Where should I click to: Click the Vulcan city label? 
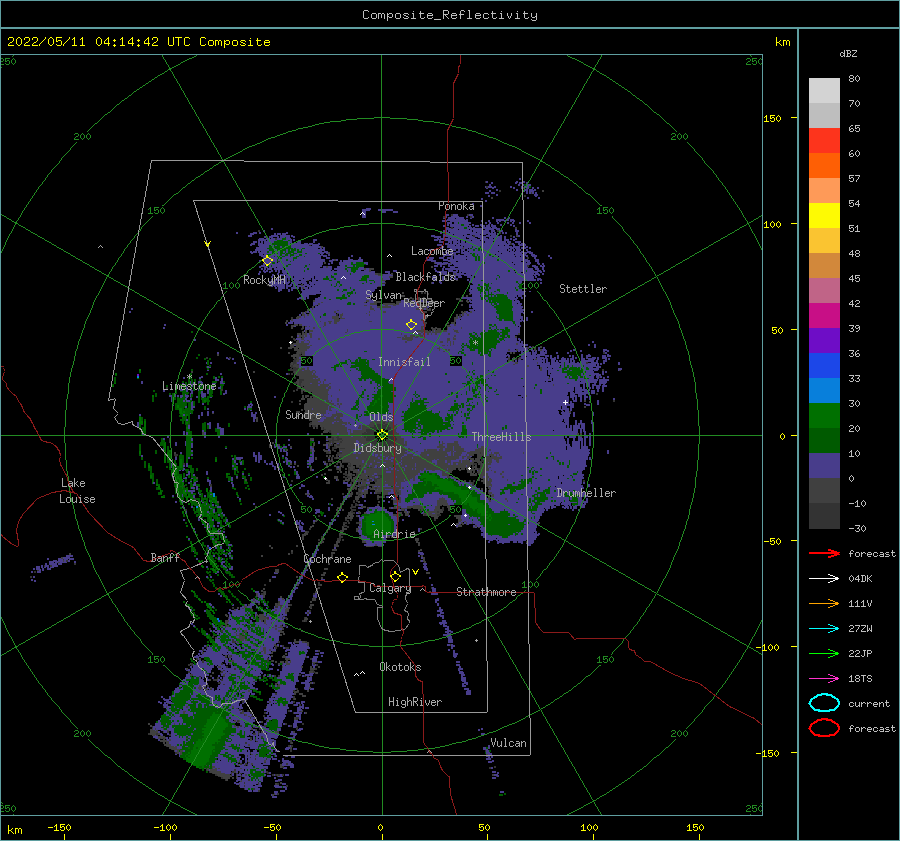pyautogui.click(x=509, y=743)
